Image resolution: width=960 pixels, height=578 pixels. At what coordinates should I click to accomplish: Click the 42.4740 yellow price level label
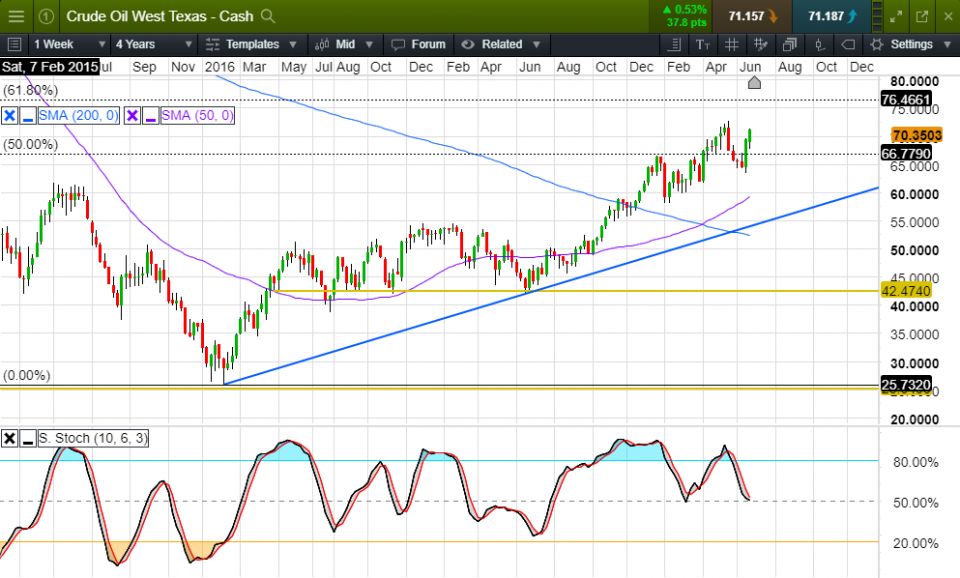pos(906,291)
